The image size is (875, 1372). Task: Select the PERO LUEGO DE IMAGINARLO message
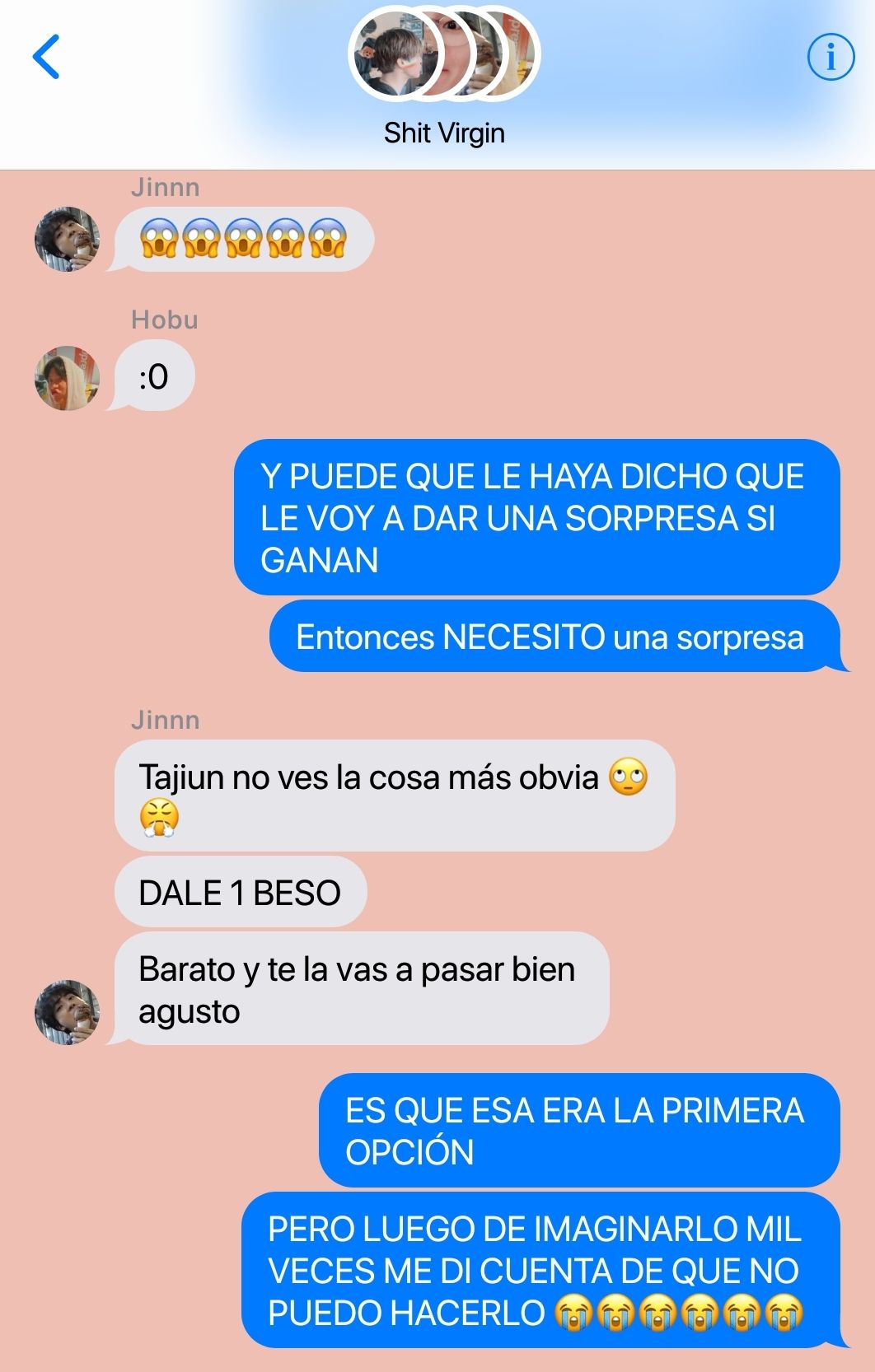[540, 1271]
